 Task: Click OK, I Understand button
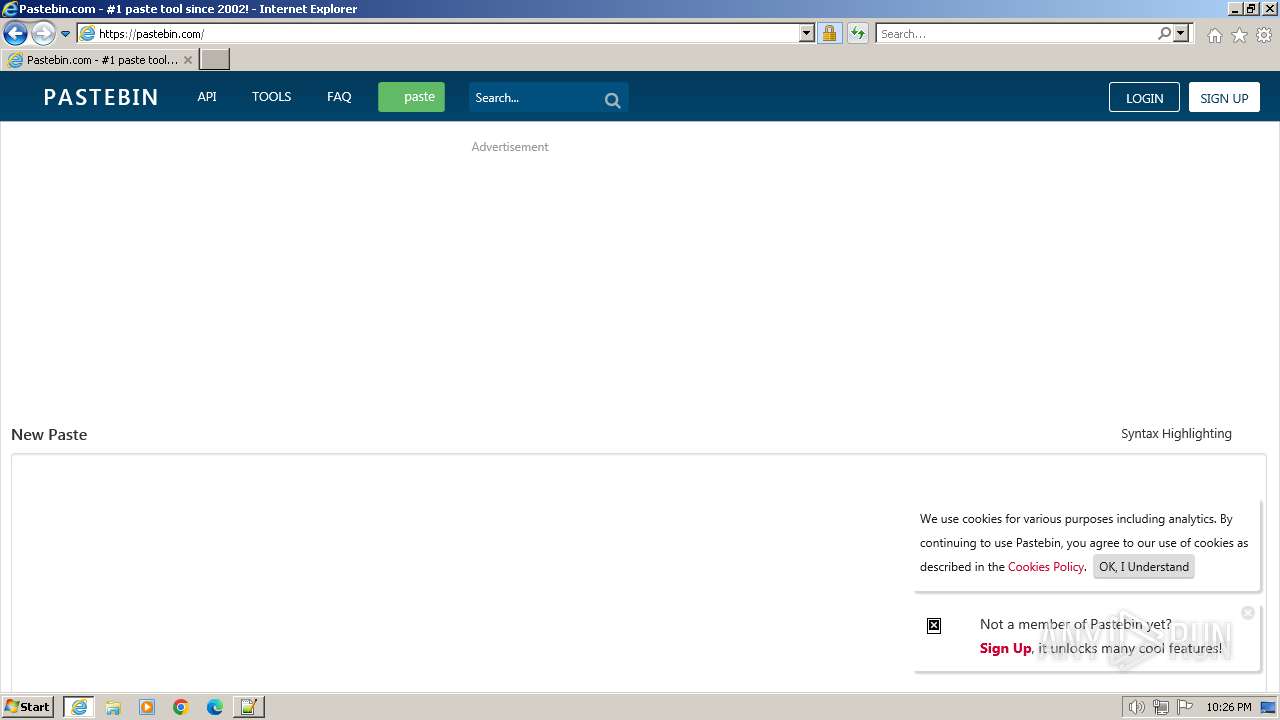pos(1144,567)
